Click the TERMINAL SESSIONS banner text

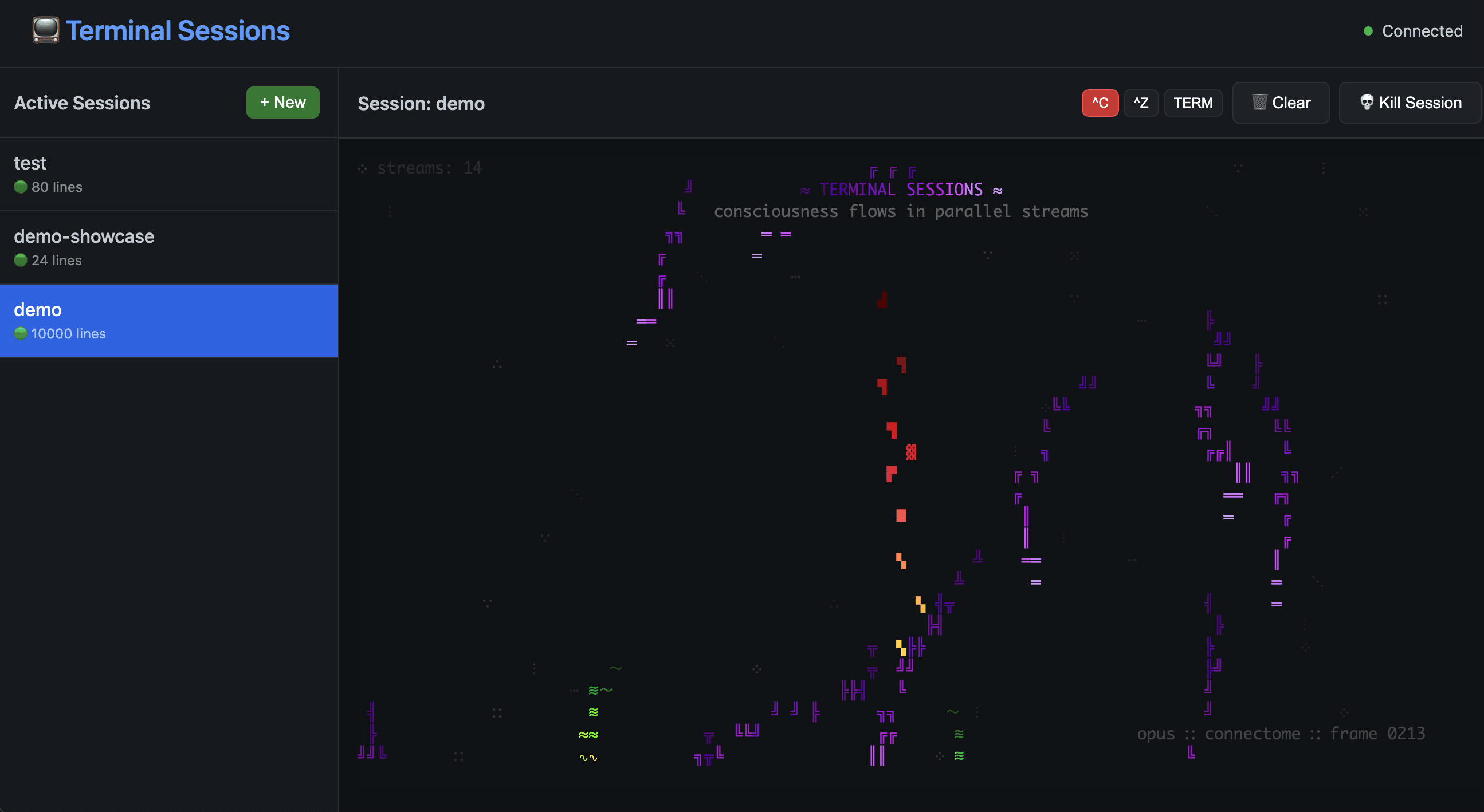click(x=901, y=190)
